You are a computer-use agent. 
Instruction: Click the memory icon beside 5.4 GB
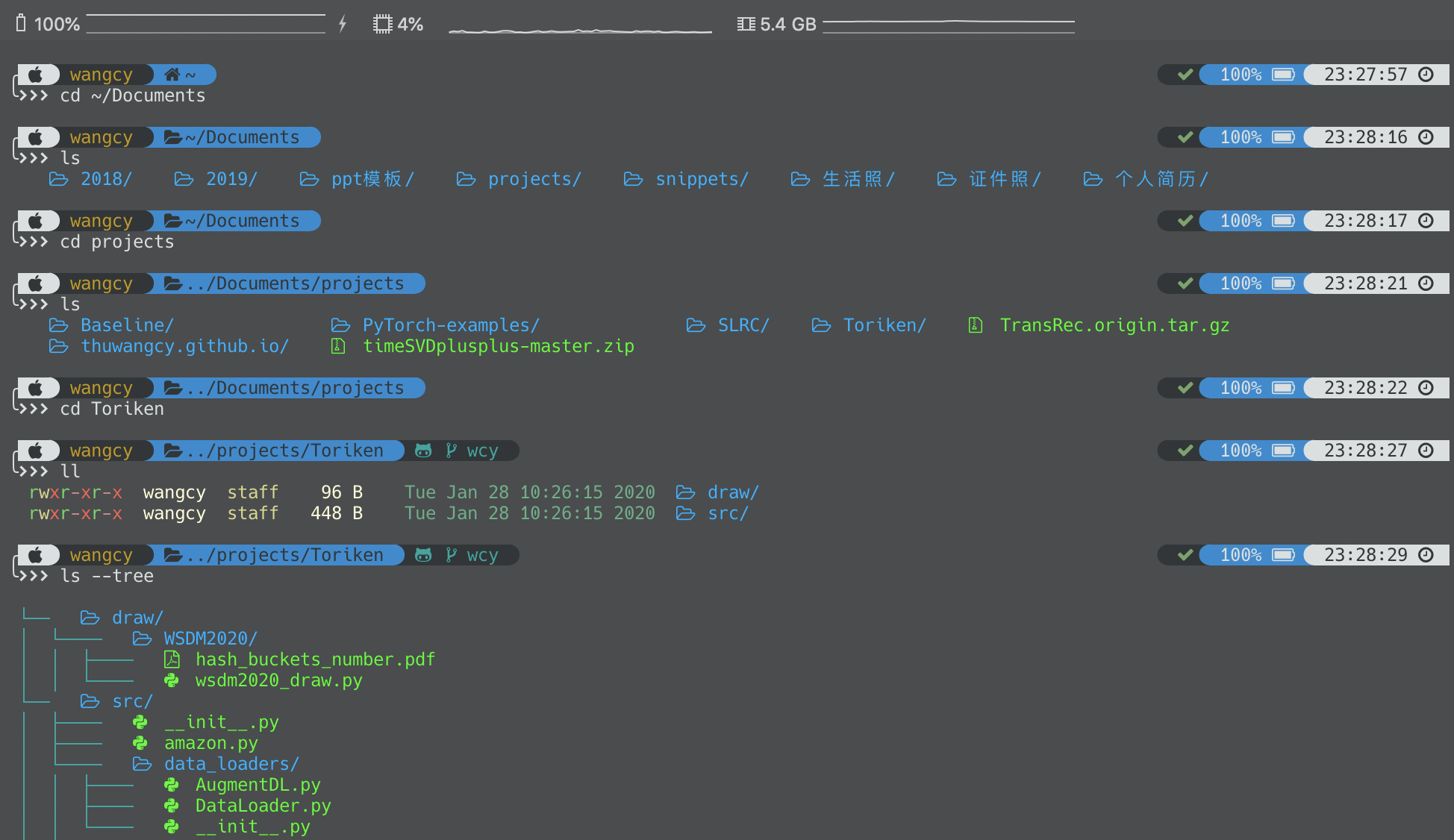point(746,24)
